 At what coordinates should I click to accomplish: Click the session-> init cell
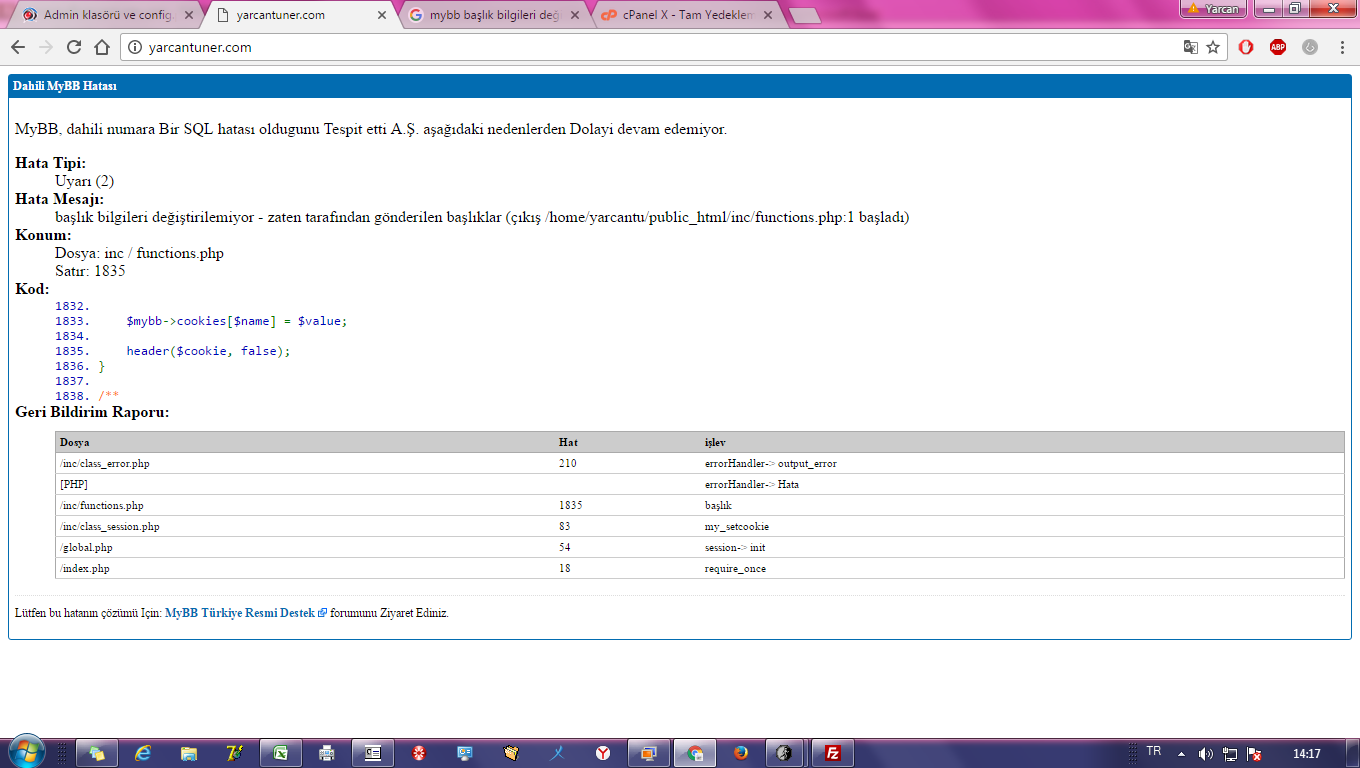[1022, 547]
